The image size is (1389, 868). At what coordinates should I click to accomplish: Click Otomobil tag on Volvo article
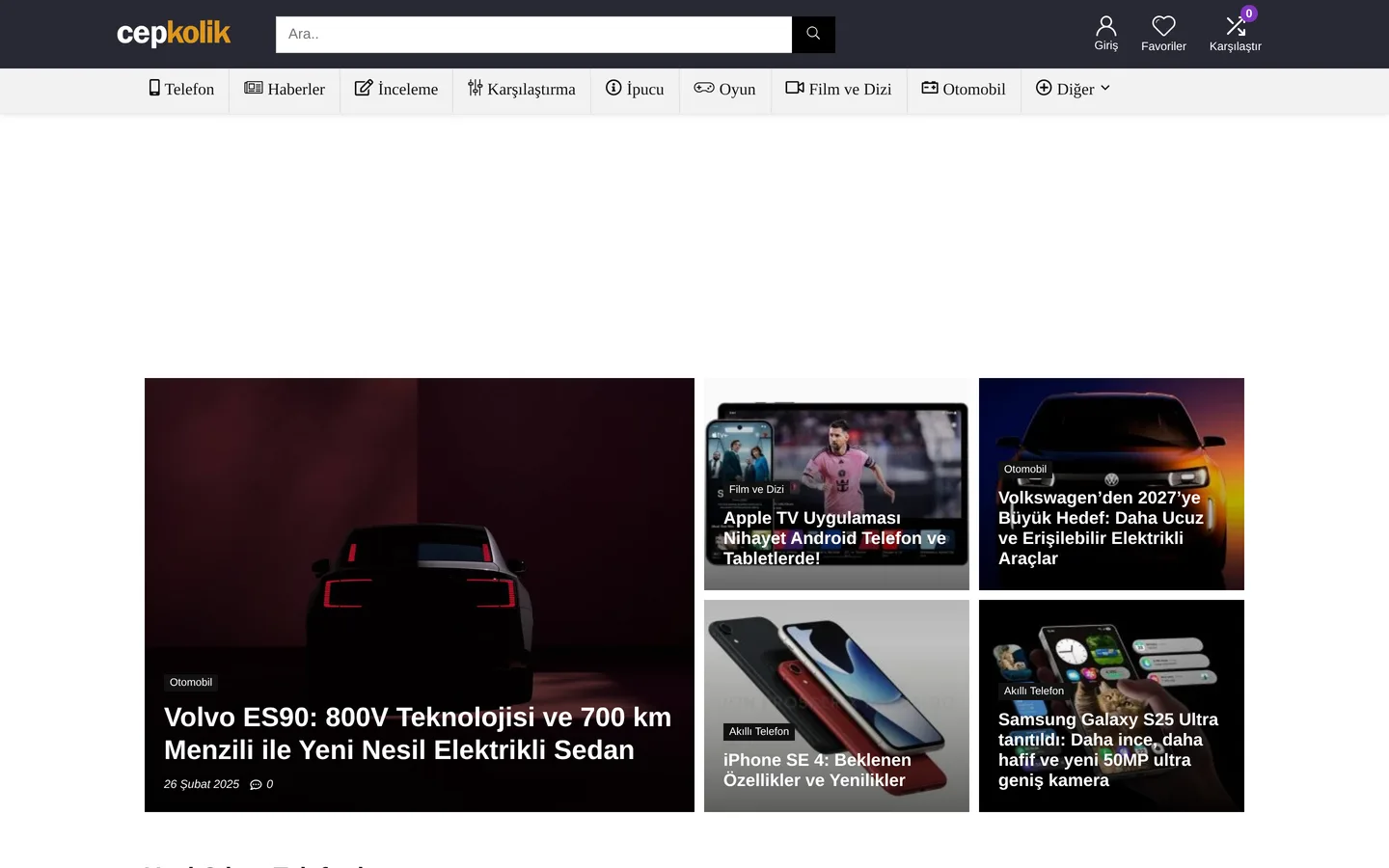191,682
